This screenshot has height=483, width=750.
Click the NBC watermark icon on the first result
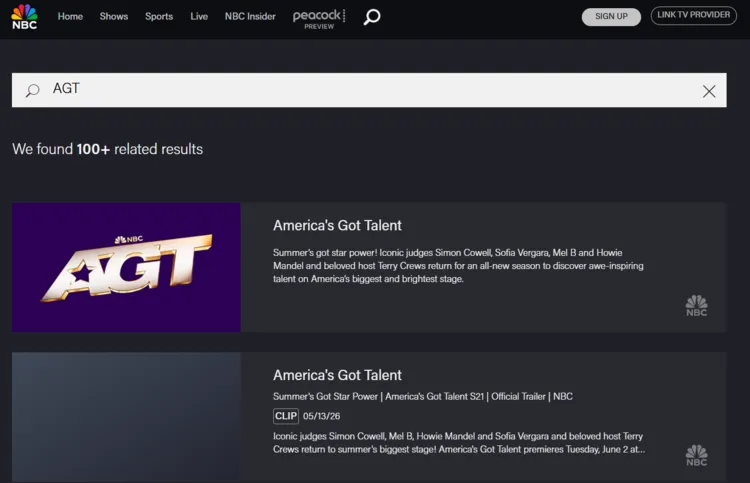696,306
